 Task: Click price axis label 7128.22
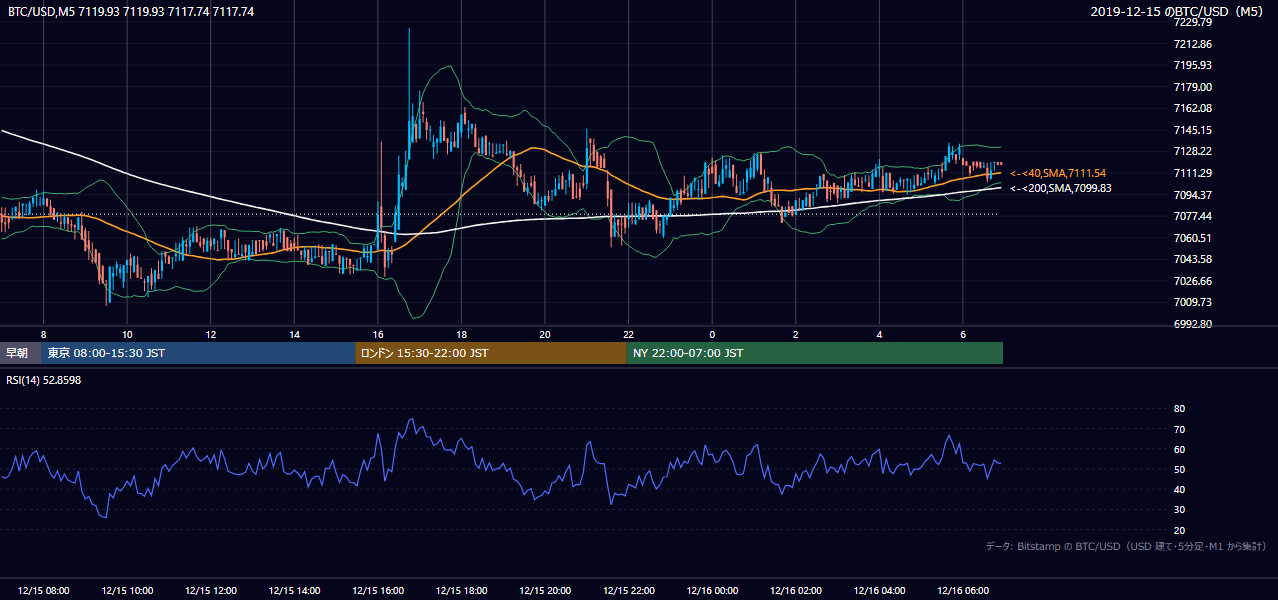tap(1193, 151)
